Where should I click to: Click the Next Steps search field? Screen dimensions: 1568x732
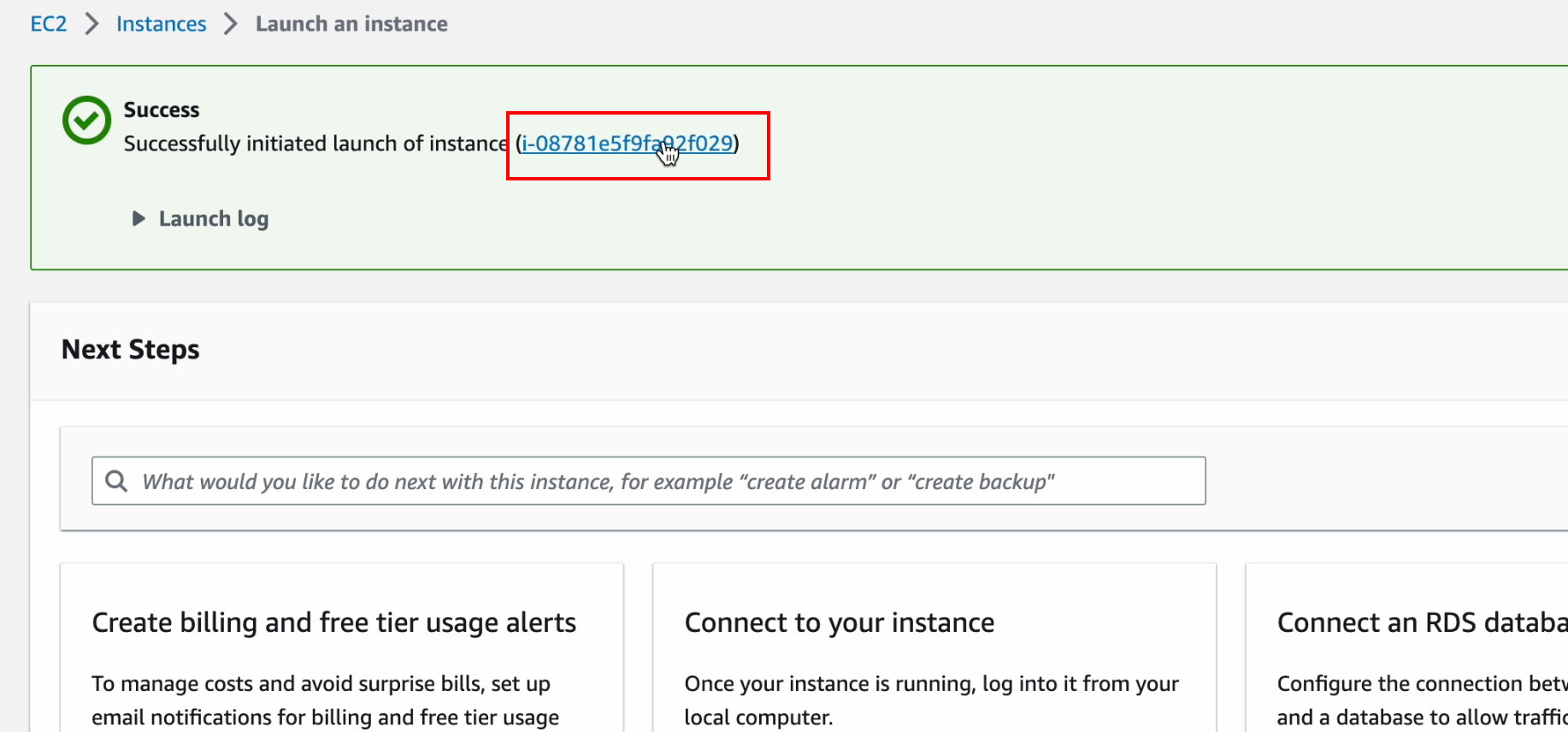point(649,481)
